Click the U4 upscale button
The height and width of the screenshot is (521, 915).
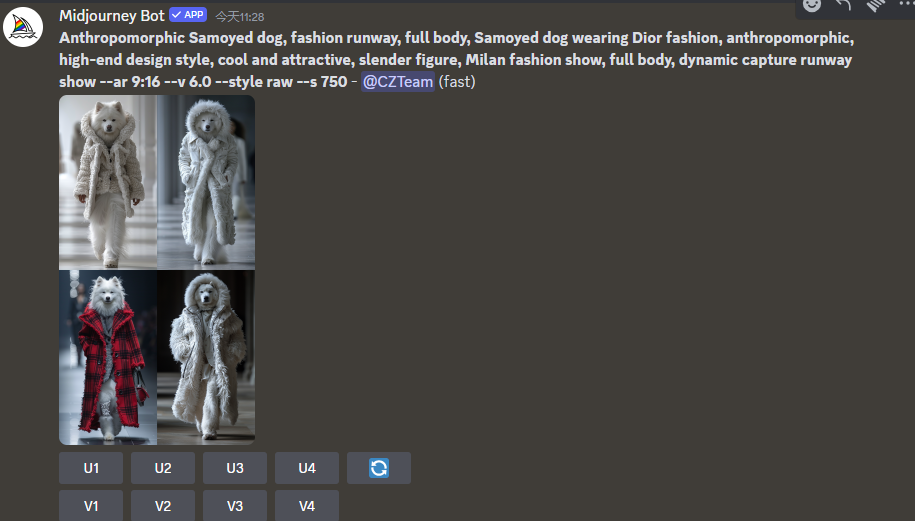click(x=307, y=468)
